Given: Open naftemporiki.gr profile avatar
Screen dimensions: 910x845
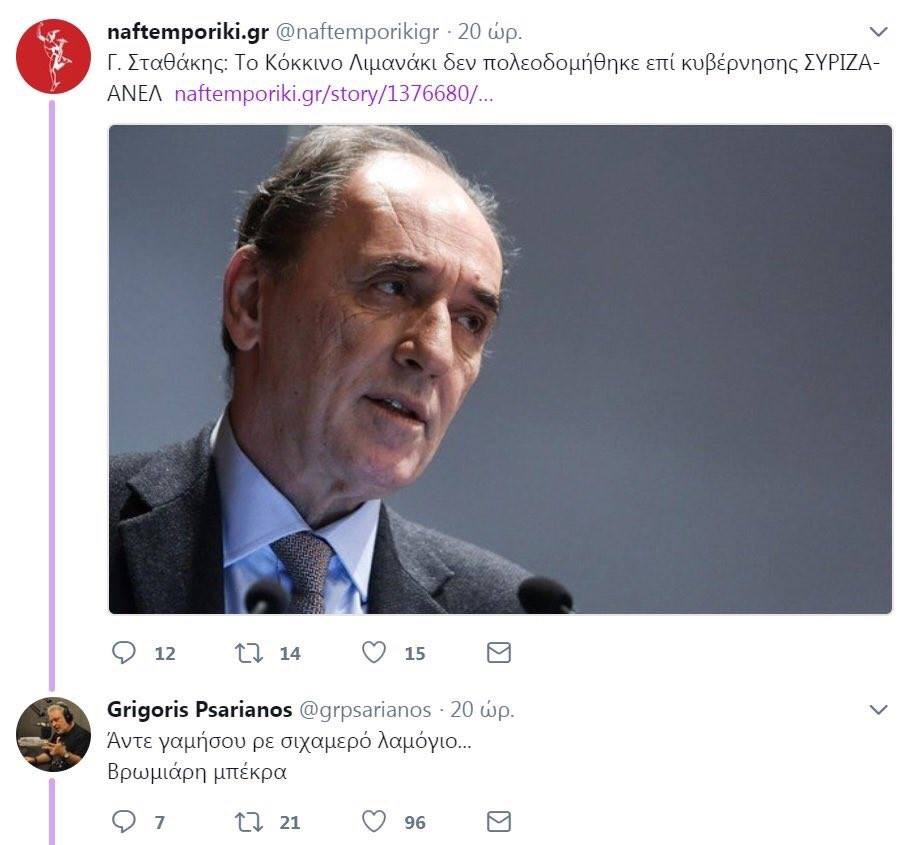Looking at the screenshot, I should pyautogui.click(x=53, y=56).
